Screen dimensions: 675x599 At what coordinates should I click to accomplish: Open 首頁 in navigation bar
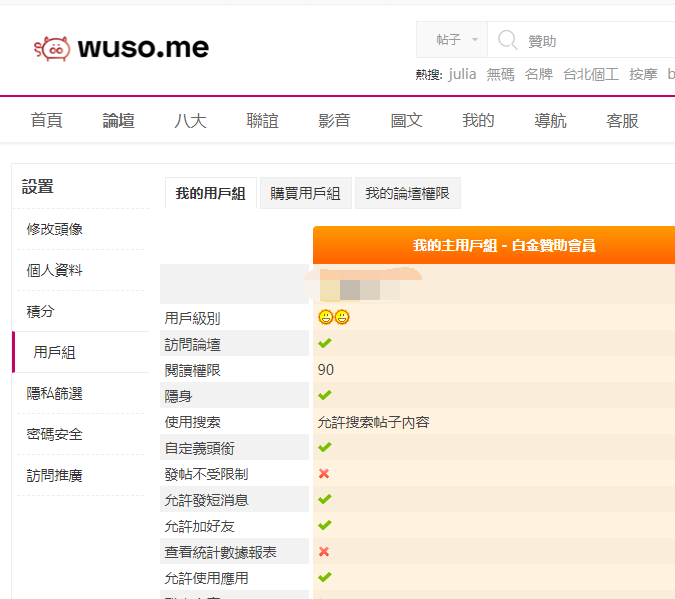pos(46,120)
